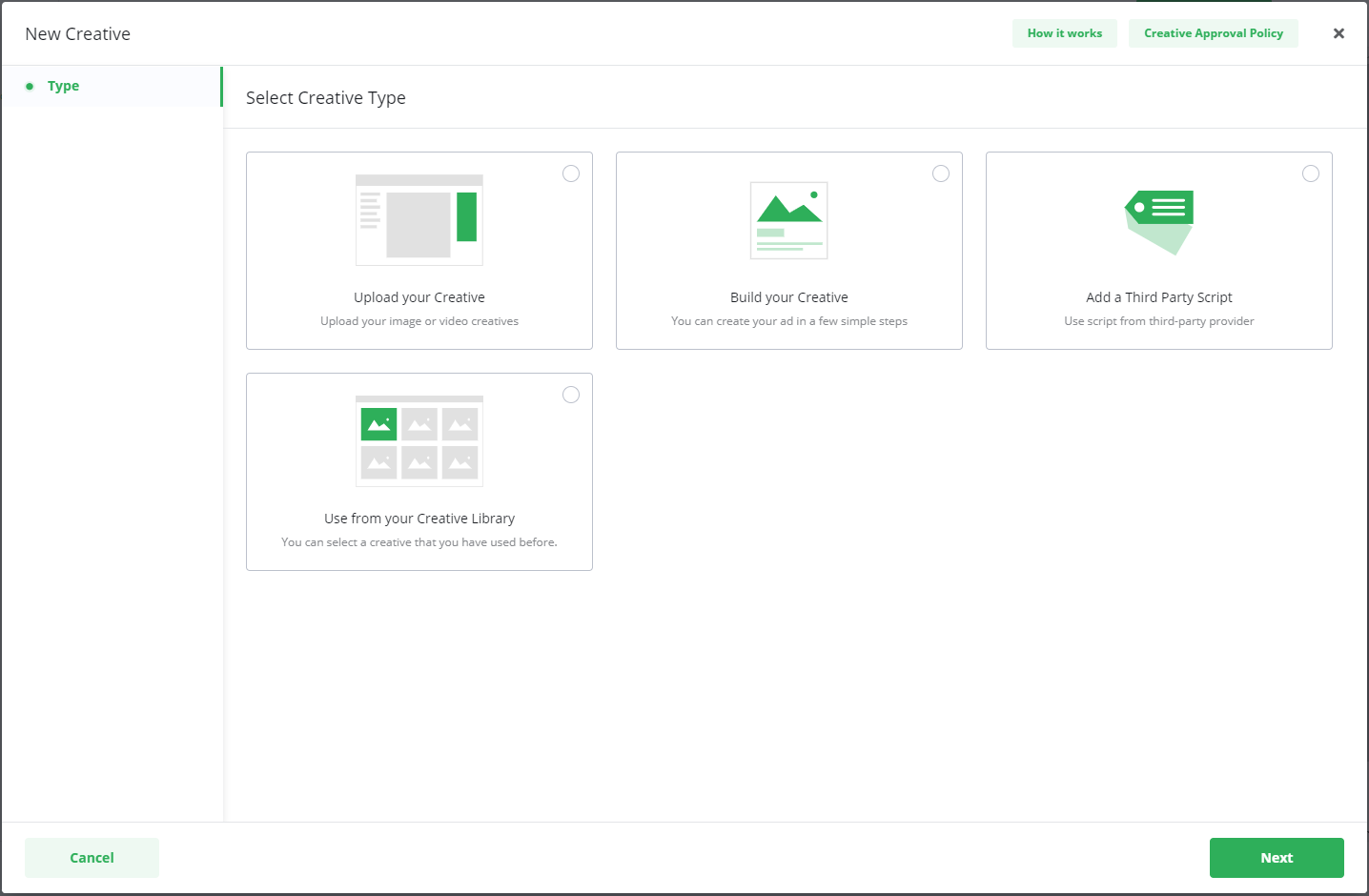
Task: Cancel the new creative setup
Action: pos(92,858)
